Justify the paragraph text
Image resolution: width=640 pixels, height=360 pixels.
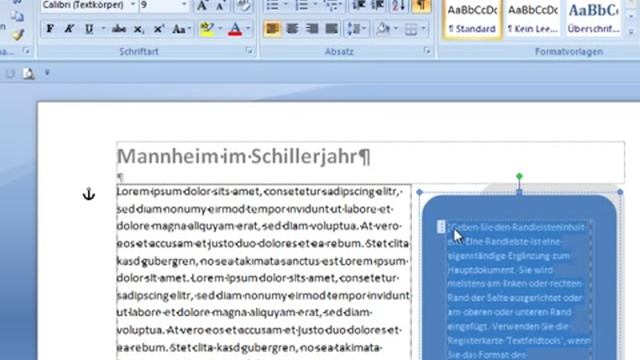pyautogui.click(x=331, y=29)
